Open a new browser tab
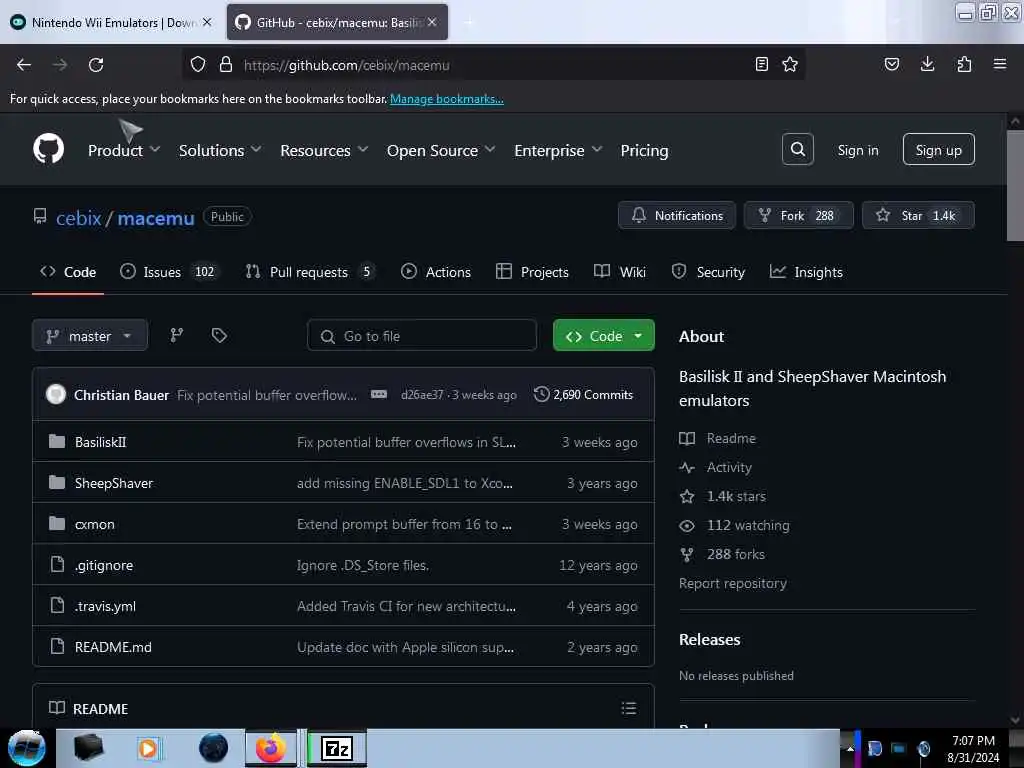1024x768 pixels. pyautogui.click(x=468, y=22)
